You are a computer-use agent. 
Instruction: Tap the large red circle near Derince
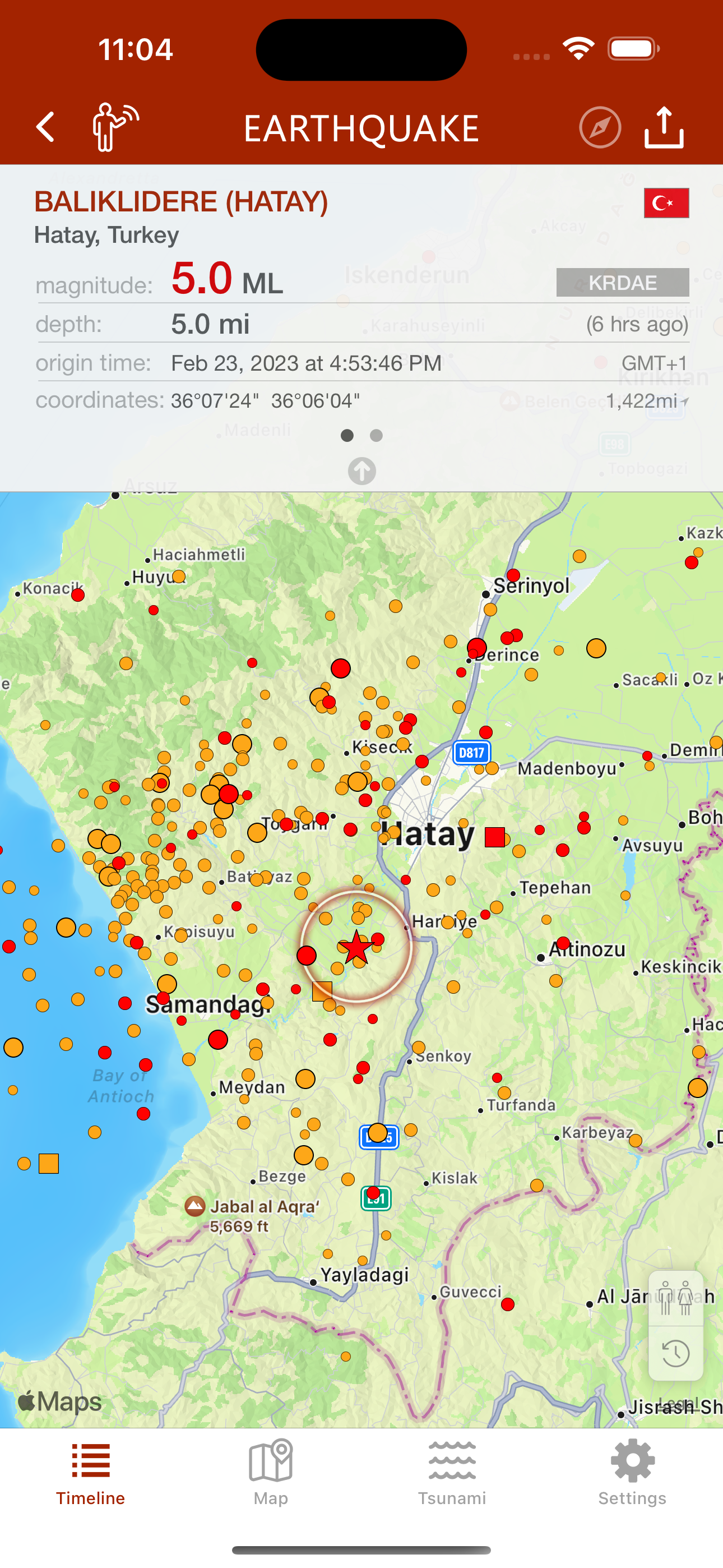(x=476, y=648)
